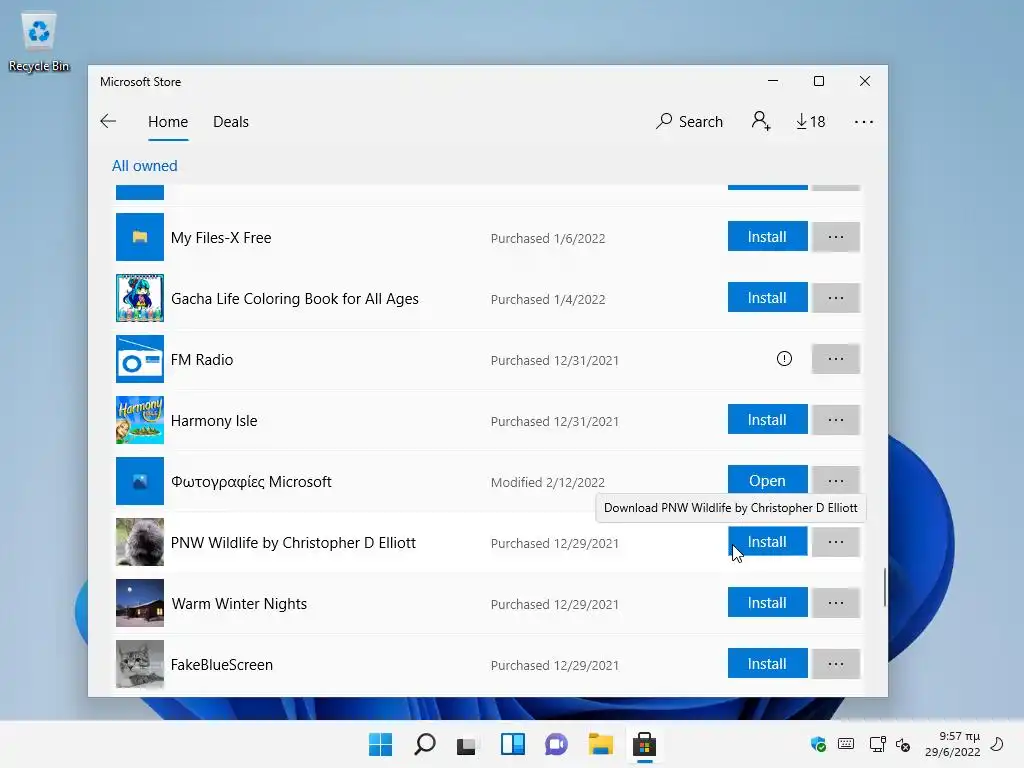Install PNW Wildlife by Christopher D Elliott
This screenshot has width=1024, height=768.
point(767,542)
